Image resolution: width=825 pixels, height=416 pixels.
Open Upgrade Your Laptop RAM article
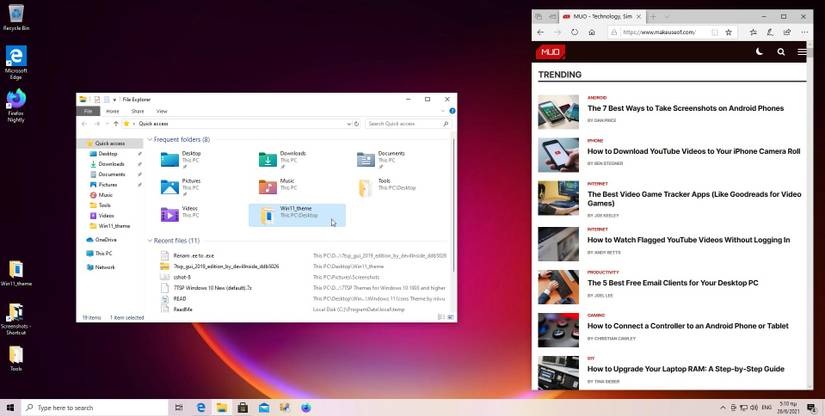tap(686, 369)
